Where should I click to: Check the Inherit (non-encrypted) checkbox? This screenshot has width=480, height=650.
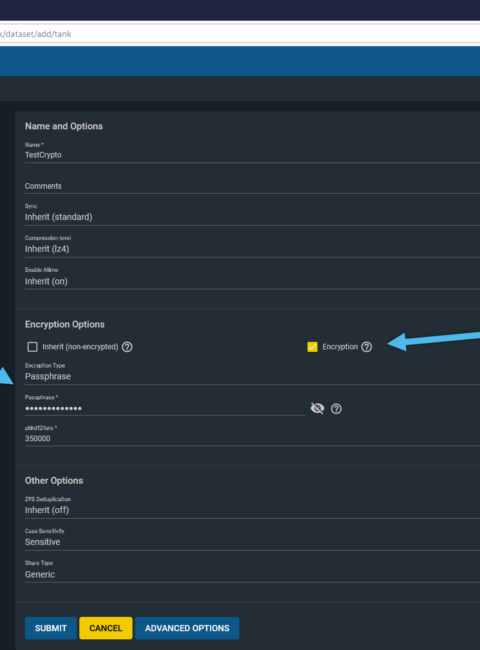pyautogui.click(x=32, y=347)
